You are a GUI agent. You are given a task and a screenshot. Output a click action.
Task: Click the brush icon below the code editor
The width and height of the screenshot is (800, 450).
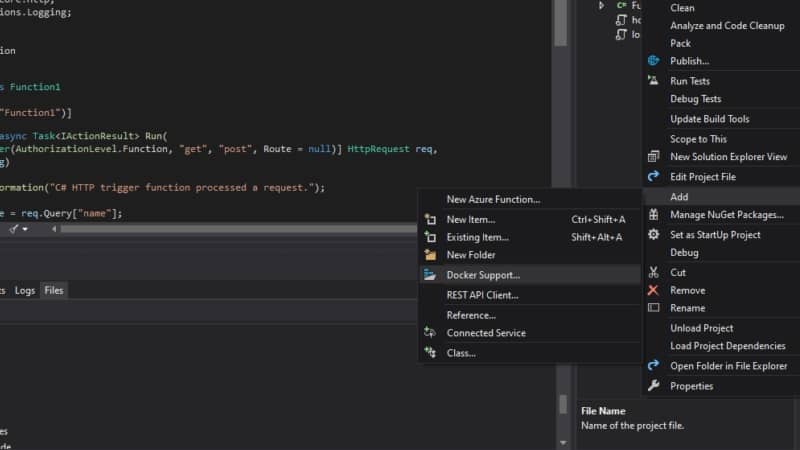[14, 229]
